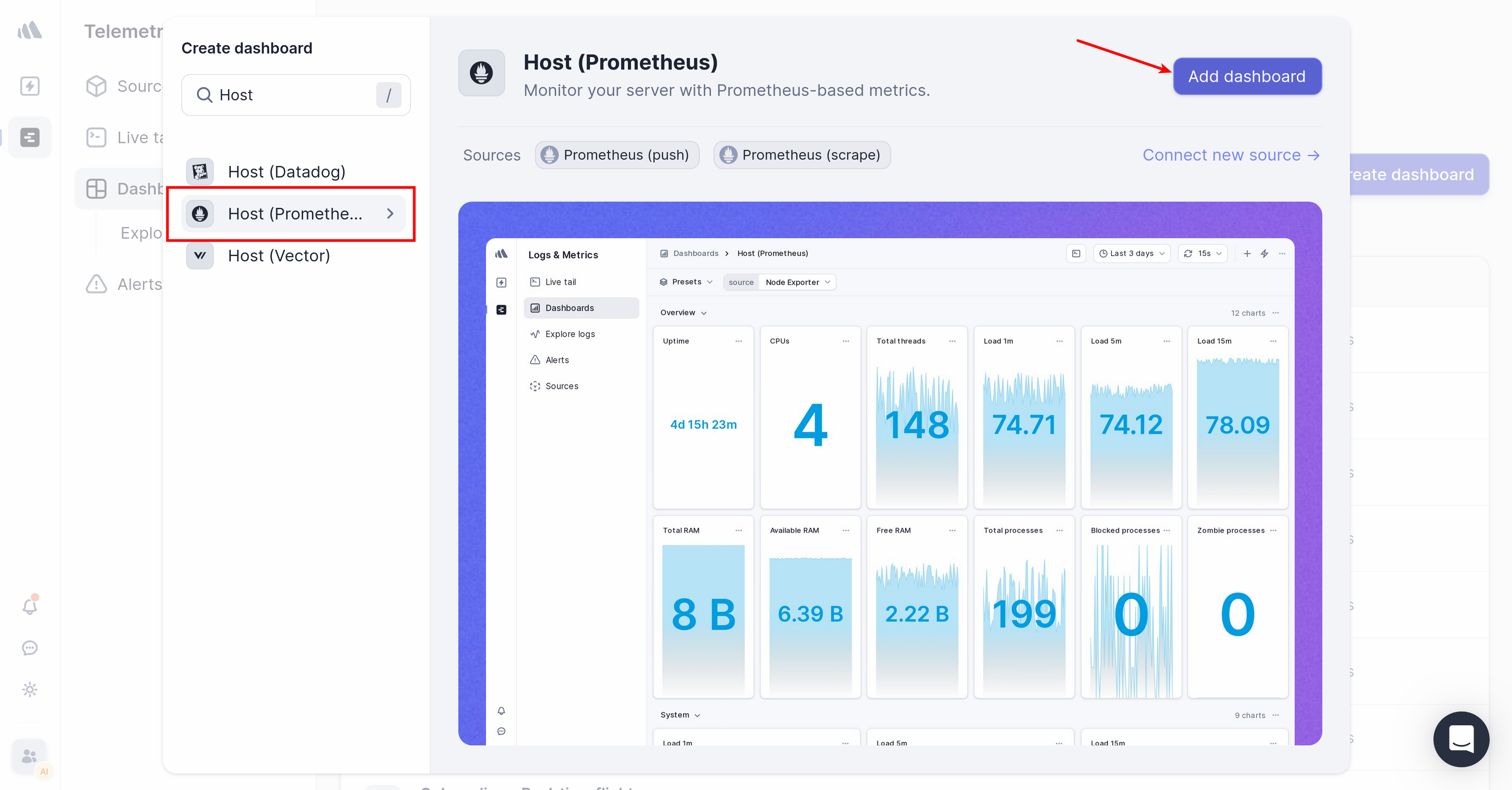This screenshot has height=790, width=1512.
Task: Open Sources in preview sidebar
Action: point(581,386)
